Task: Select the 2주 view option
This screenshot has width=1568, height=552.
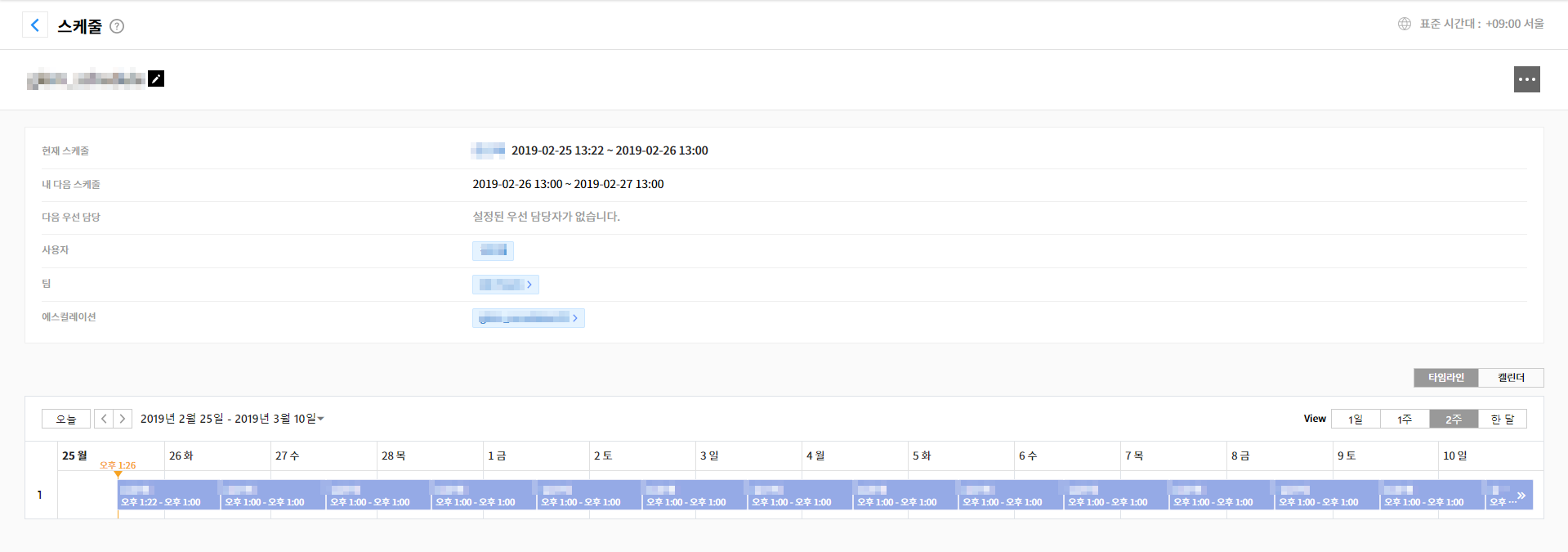Action: 1453,419
